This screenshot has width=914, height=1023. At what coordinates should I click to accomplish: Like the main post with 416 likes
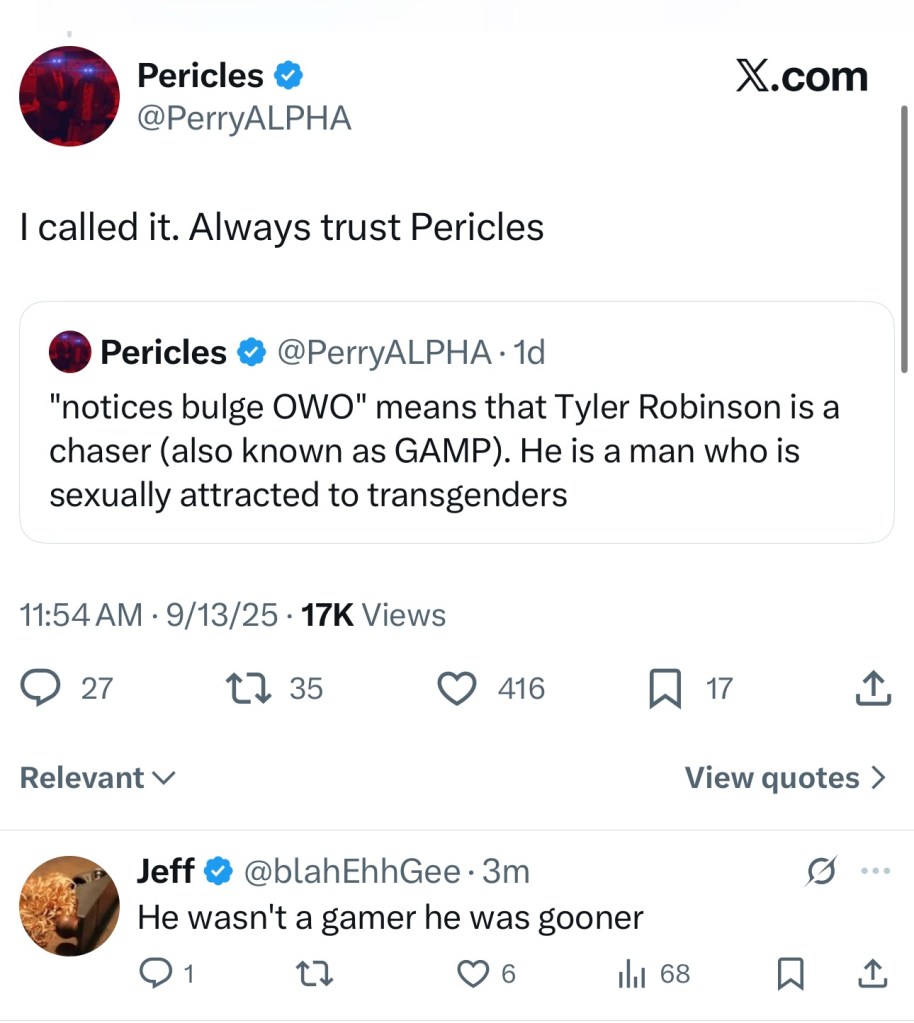click(x=458, y=688)
